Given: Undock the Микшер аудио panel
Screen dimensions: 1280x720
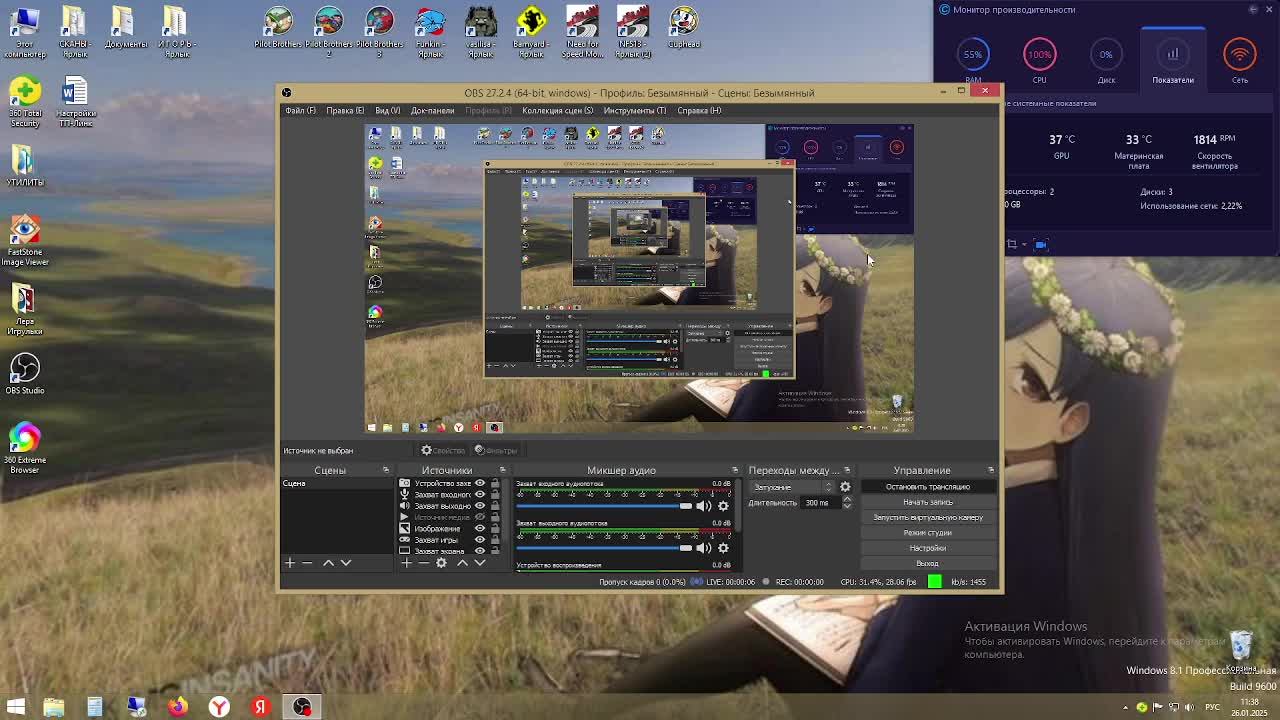Looking at the screenshot, I should click(x=735, y=470).
